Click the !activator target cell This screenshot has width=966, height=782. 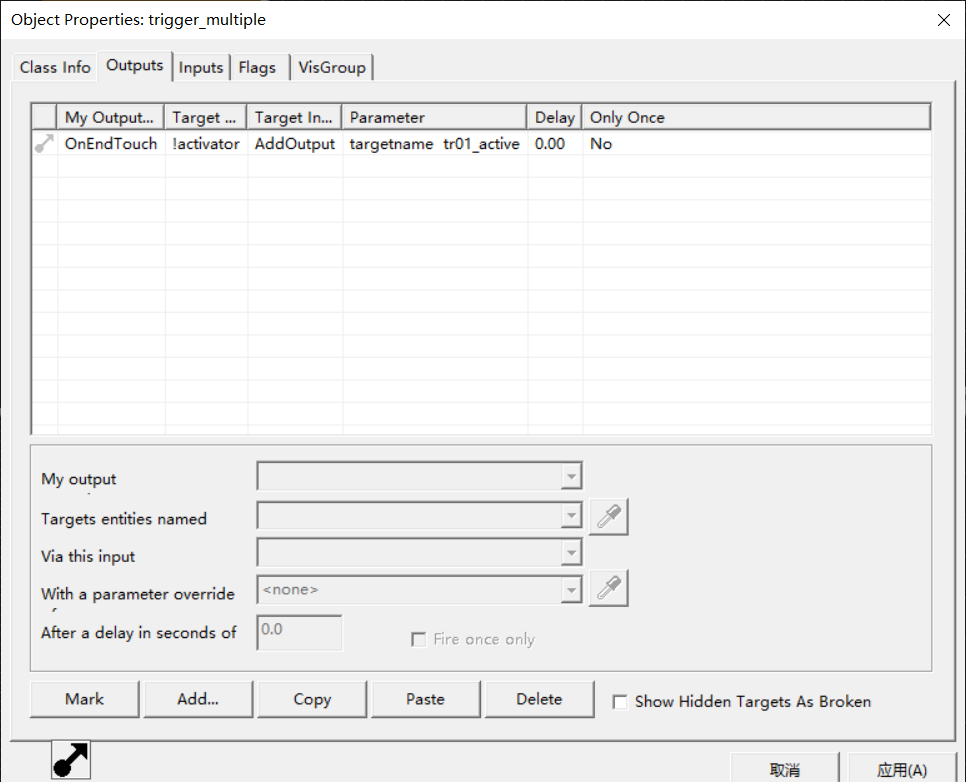point(206,144)
